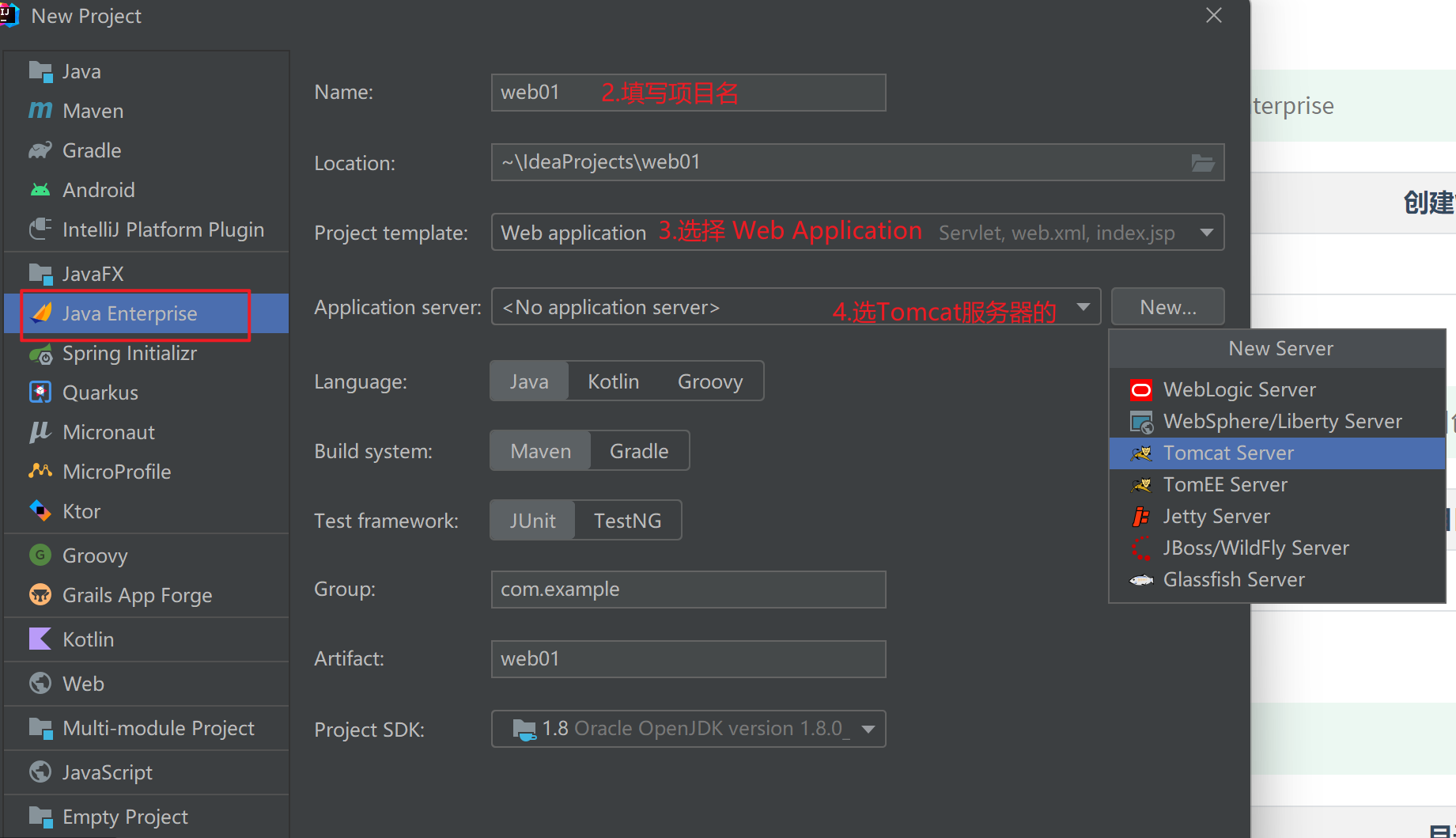Click the Spring Initializr icon
The image size is (1456, 838).
(x=40, y=354)
